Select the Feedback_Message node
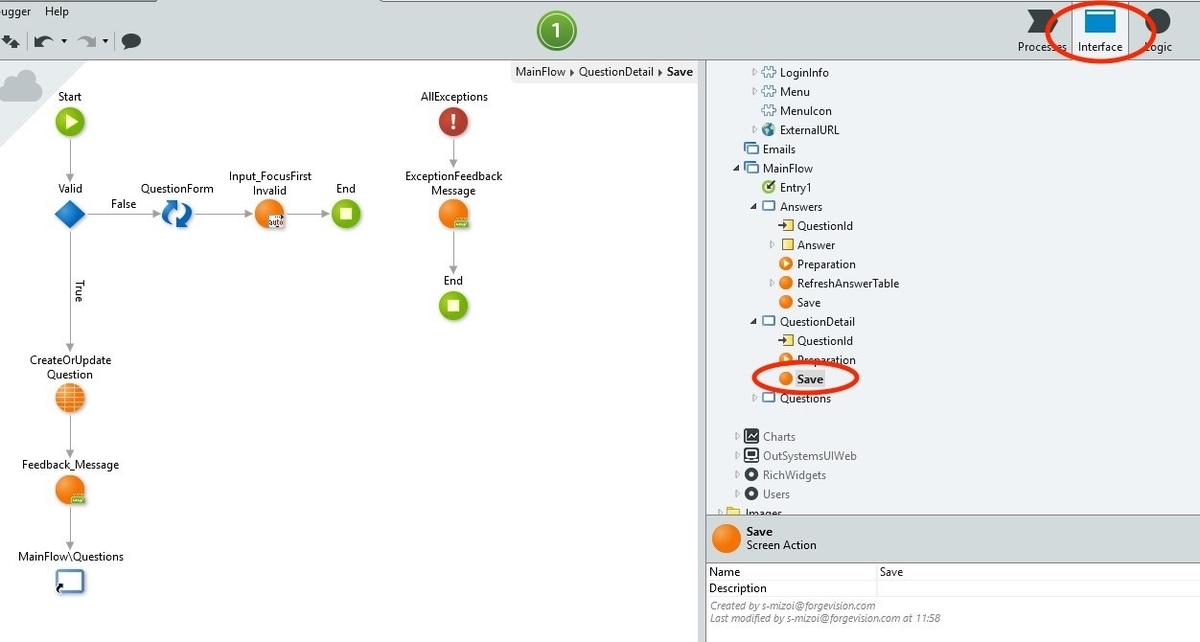This screenshot has height=642, width=1200. [x=70, y=489]
